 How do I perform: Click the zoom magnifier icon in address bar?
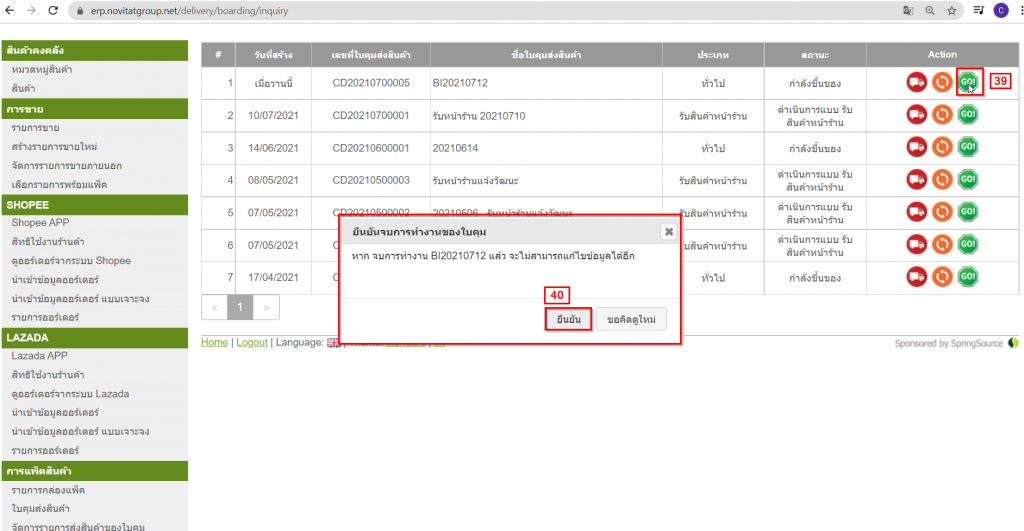click(930, 10)
